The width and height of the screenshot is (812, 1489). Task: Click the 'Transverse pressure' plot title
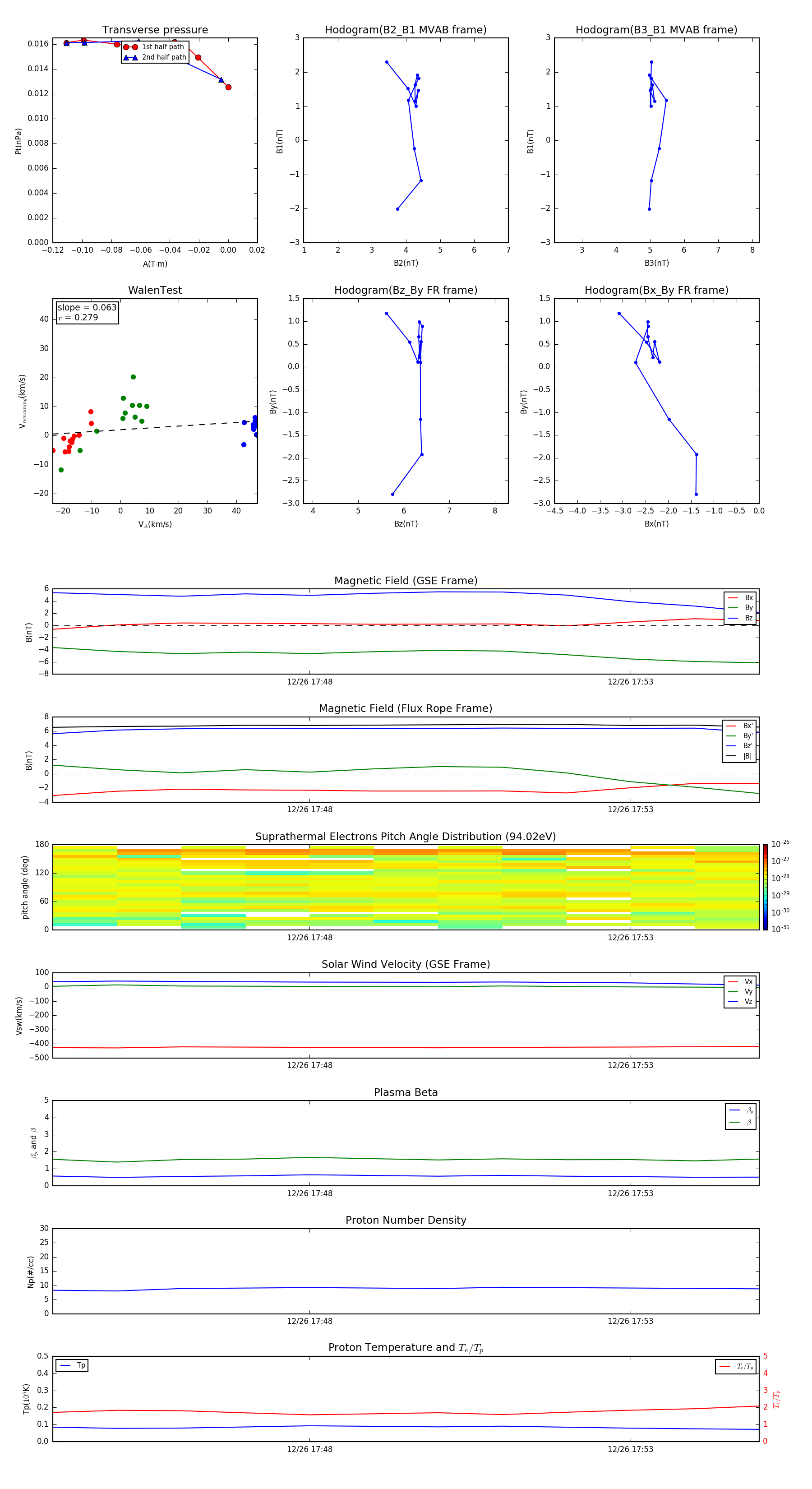(x=155, y=30)
